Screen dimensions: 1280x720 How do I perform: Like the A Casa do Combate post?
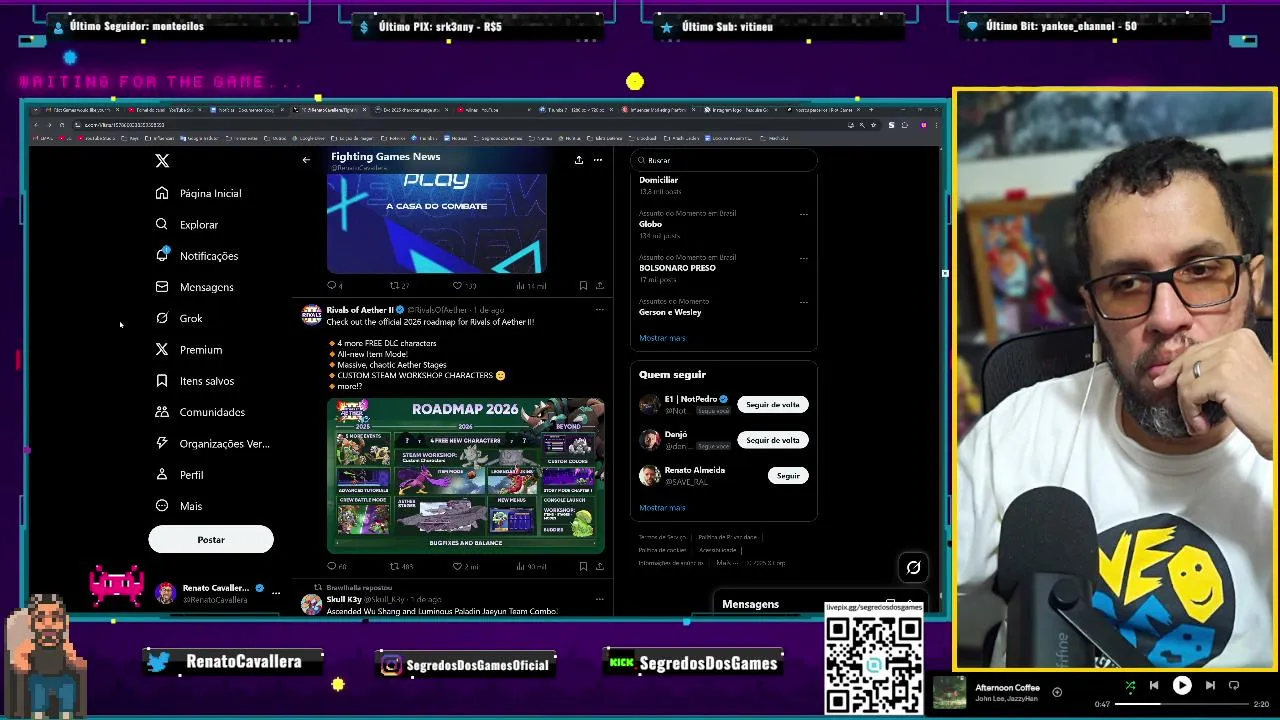click(464, 286)
